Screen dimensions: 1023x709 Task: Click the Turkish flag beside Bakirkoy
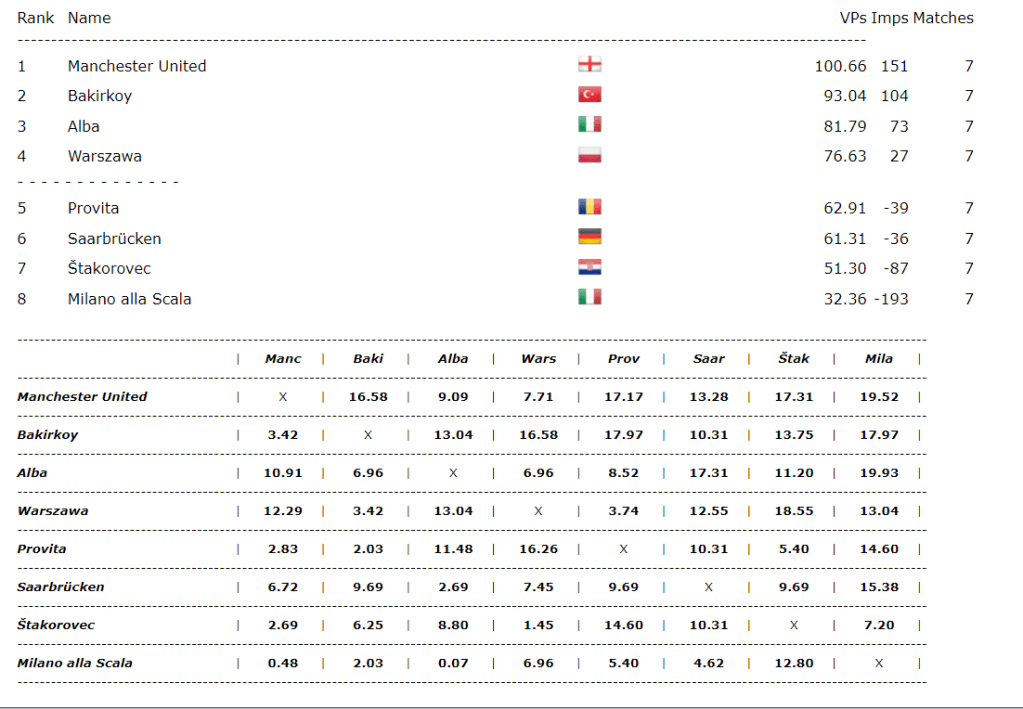pyautogui.click(x=590, y=95)
